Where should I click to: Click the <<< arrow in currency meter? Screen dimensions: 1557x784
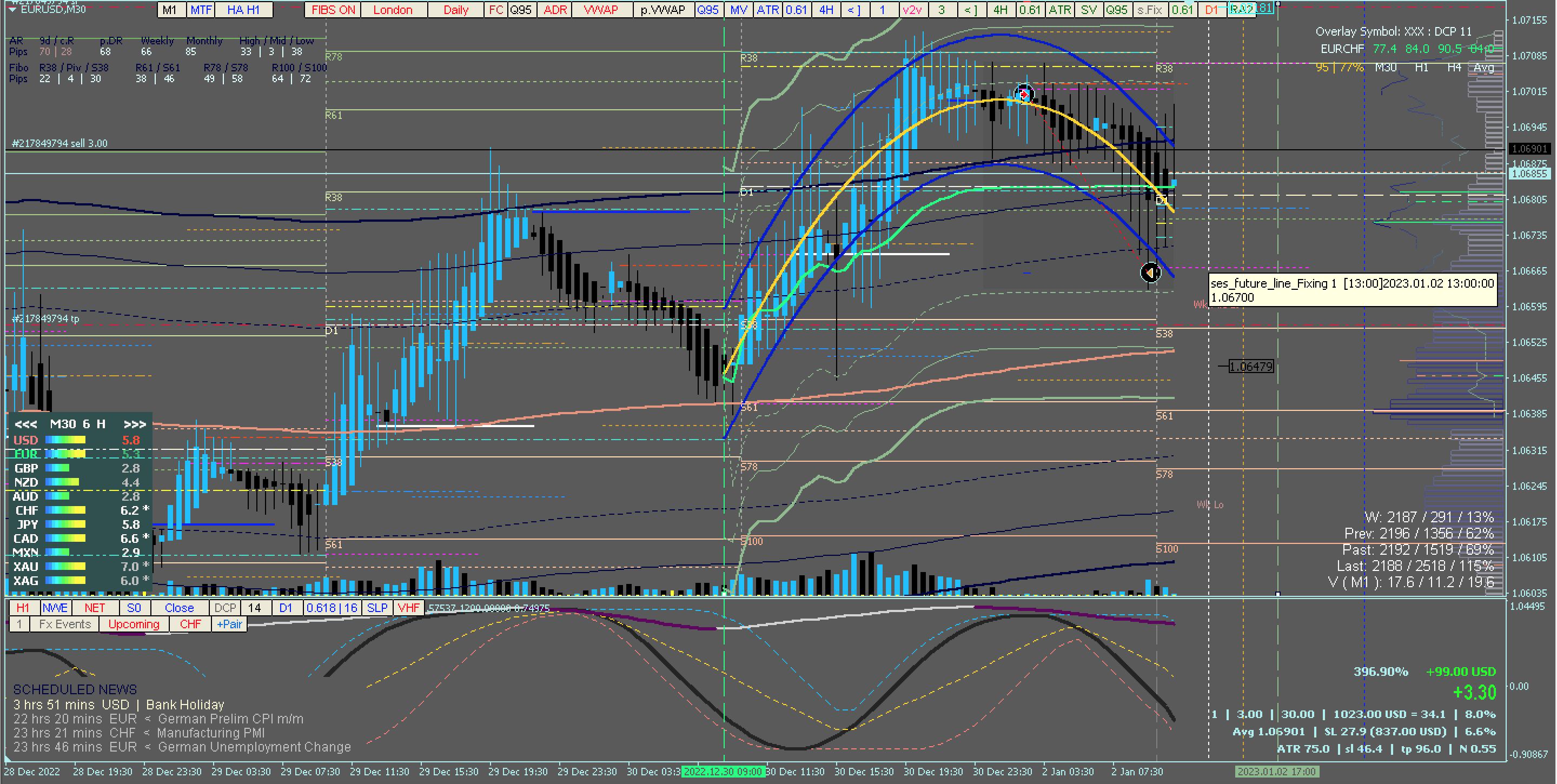(x=25, y=424)
